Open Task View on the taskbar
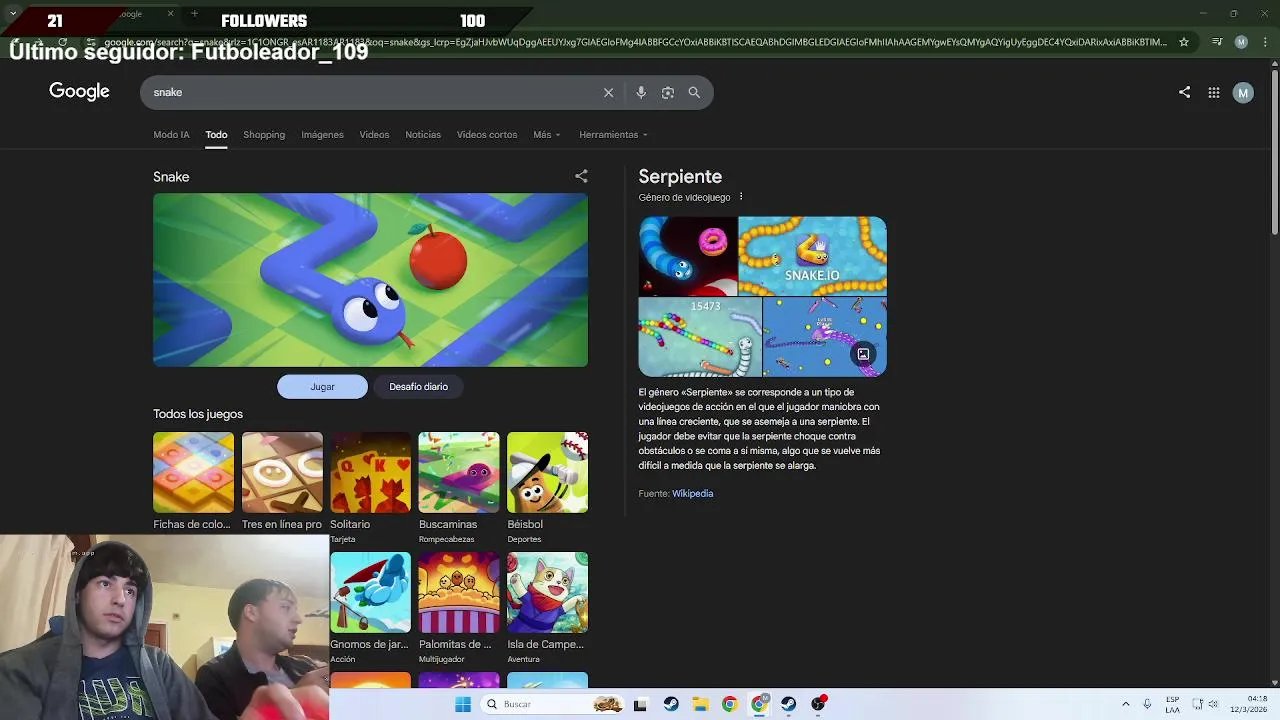The height and width of the screenshot is (720, 1280). 640,704
